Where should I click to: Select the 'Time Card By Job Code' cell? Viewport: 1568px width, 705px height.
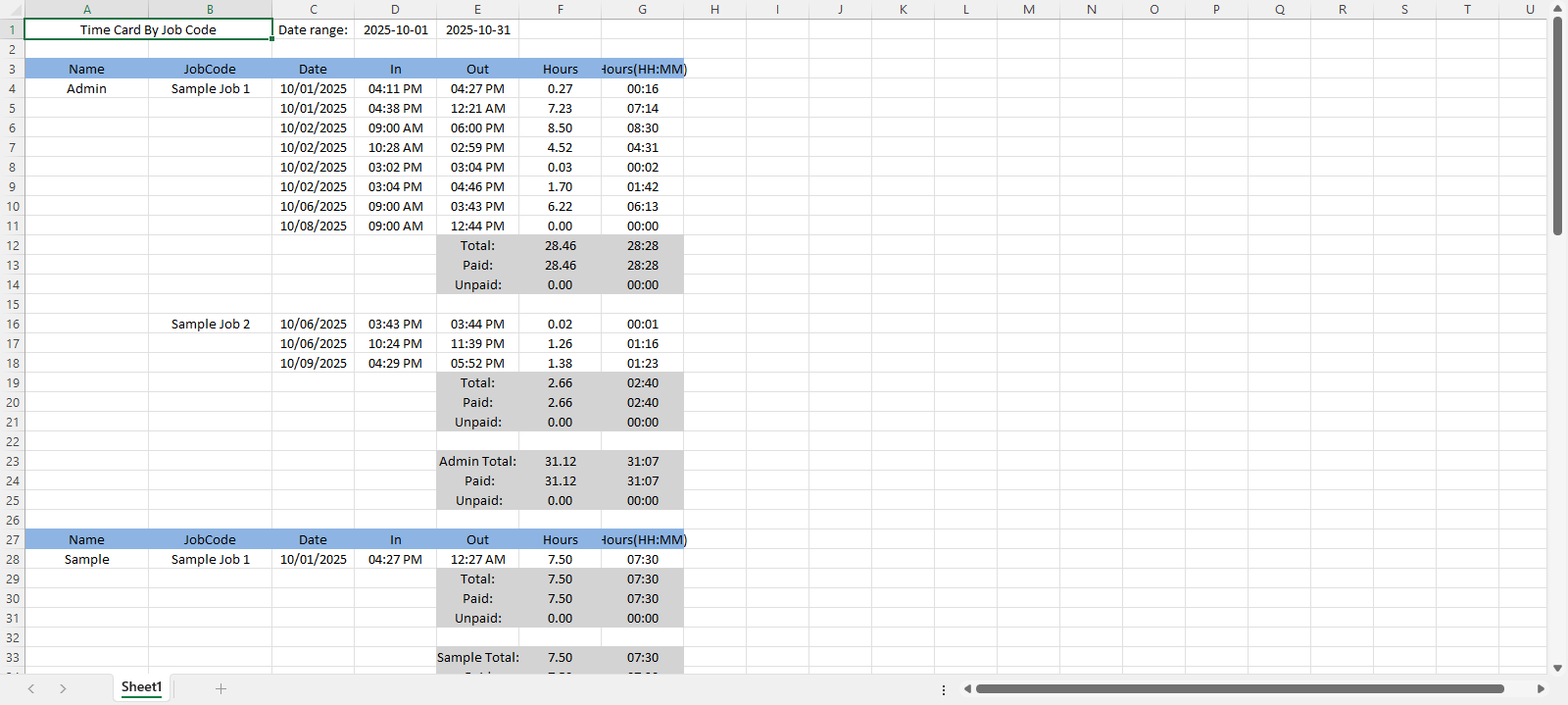(x=148, y=29)
